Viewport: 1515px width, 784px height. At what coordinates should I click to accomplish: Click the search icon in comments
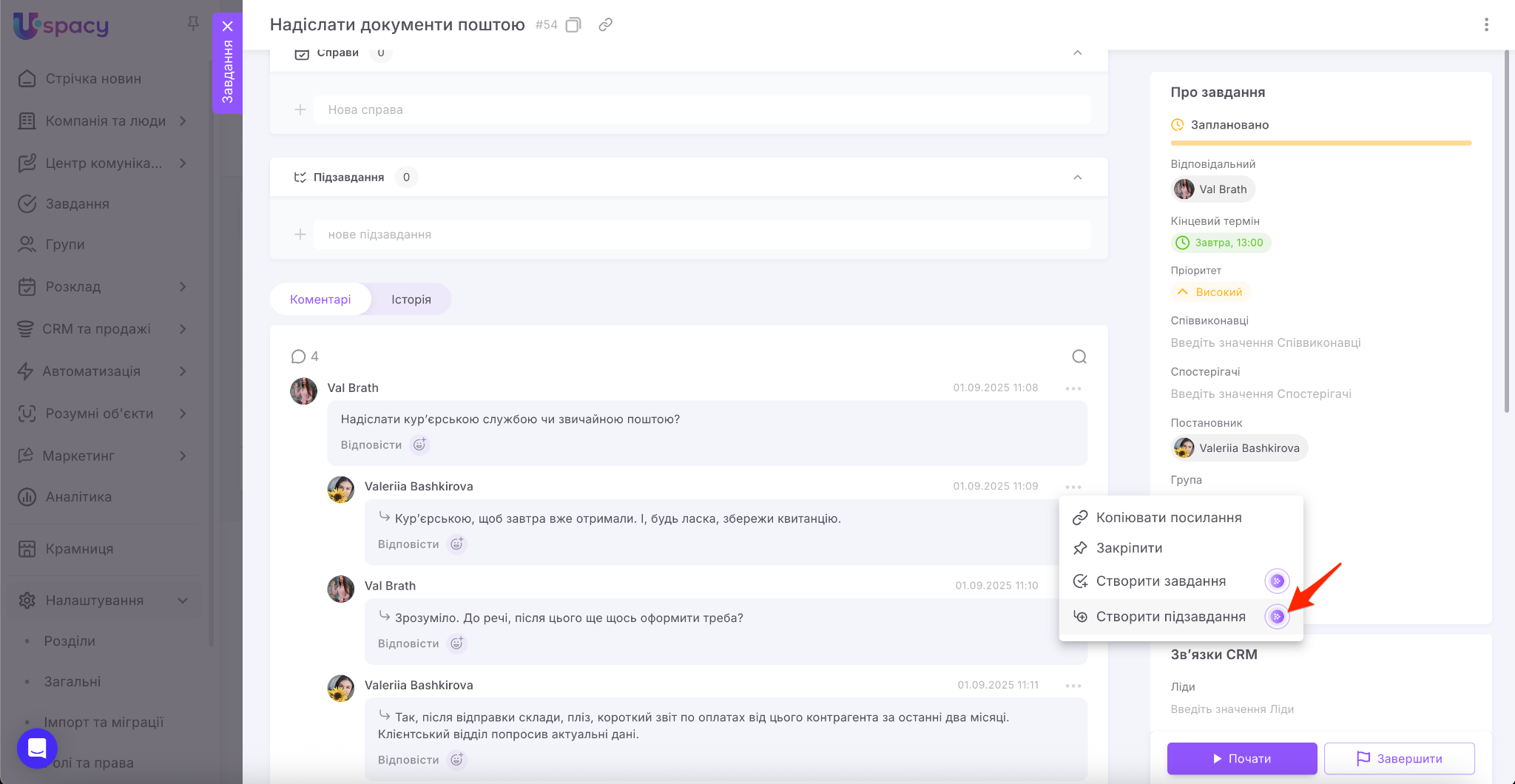(1079, 357)
